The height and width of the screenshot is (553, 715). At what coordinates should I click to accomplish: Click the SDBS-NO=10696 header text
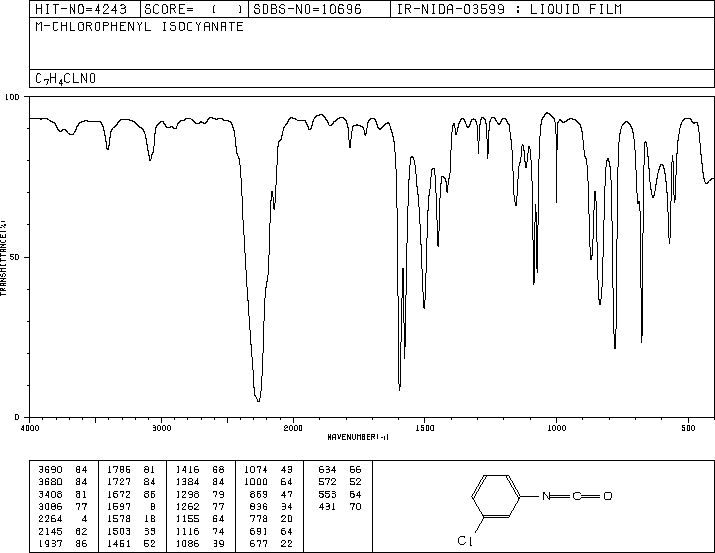tap(307, 9)
